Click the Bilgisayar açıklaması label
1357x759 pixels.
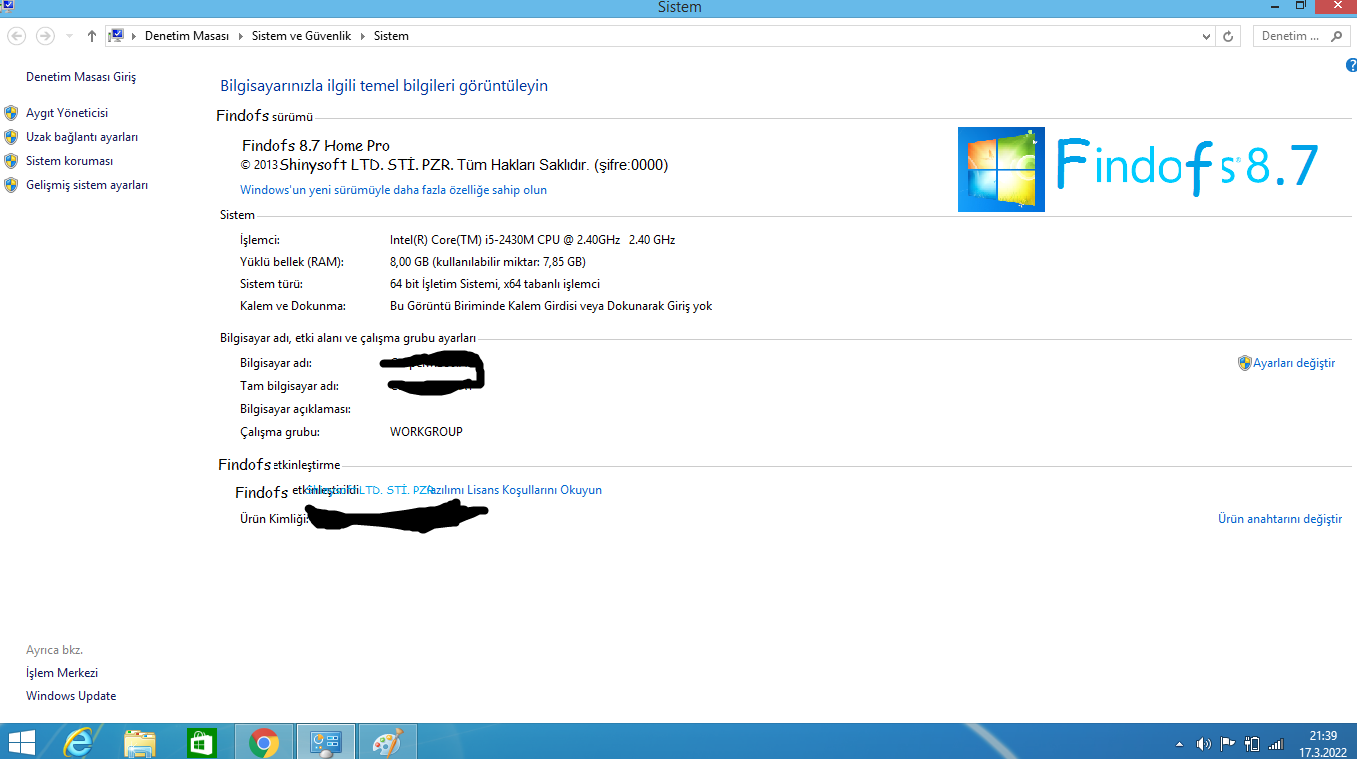pyautogui.click(x=296, y=409)
